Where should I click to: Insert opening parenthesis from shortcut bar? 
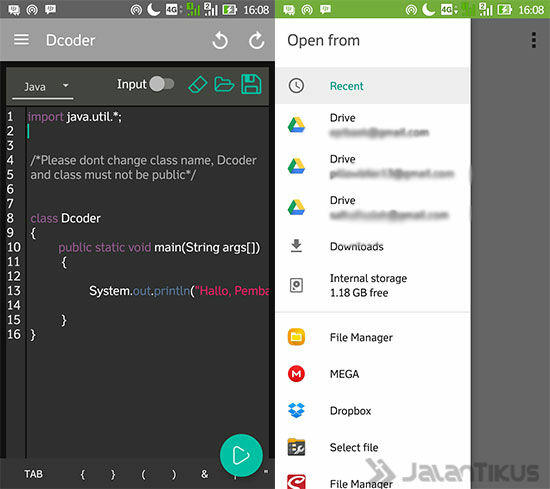pyautogui.click(x=143, y=474)
